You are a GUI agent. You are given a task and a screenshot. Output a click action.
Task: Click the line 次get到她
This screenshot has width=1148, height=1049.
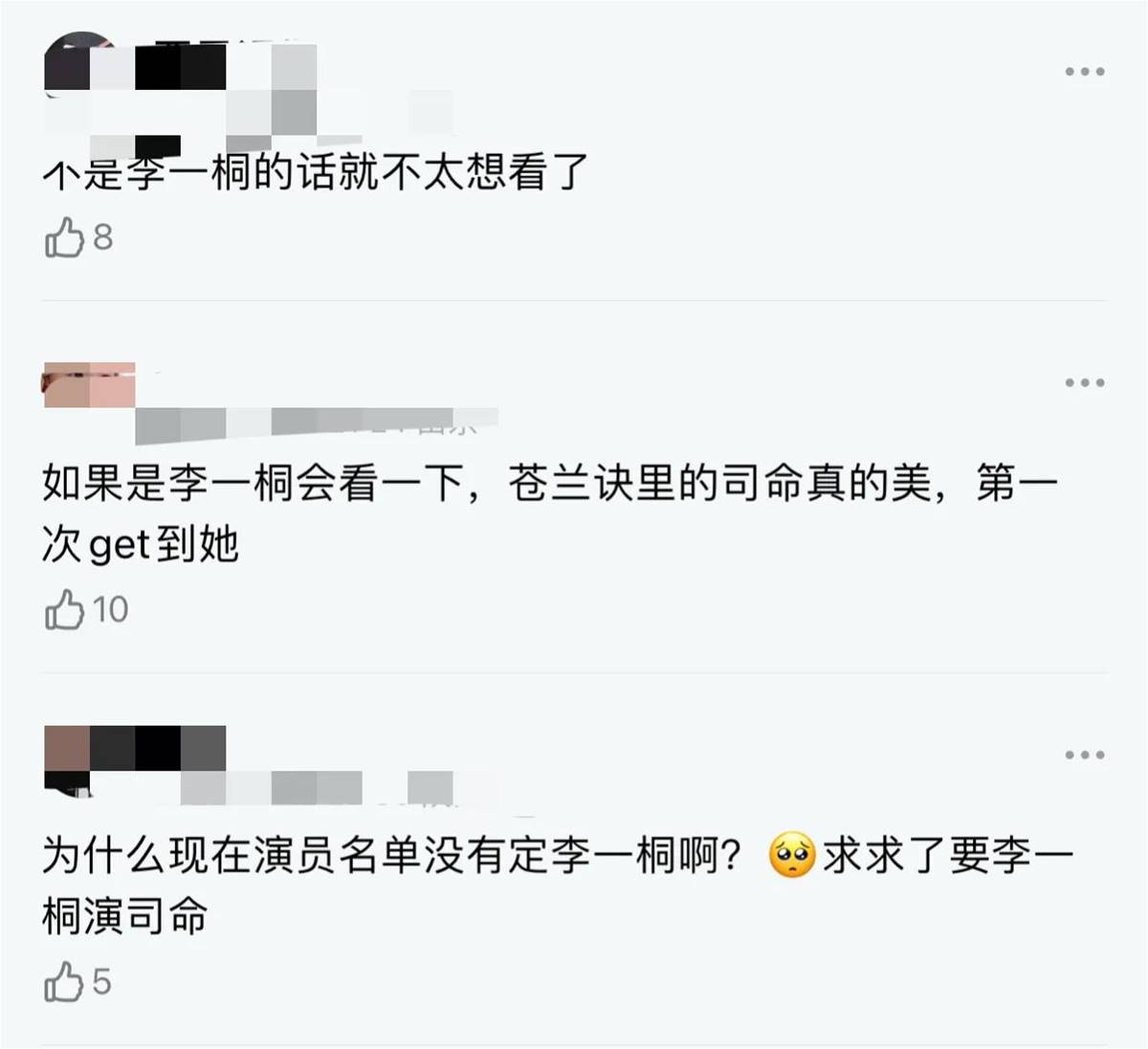pos(141,545)
